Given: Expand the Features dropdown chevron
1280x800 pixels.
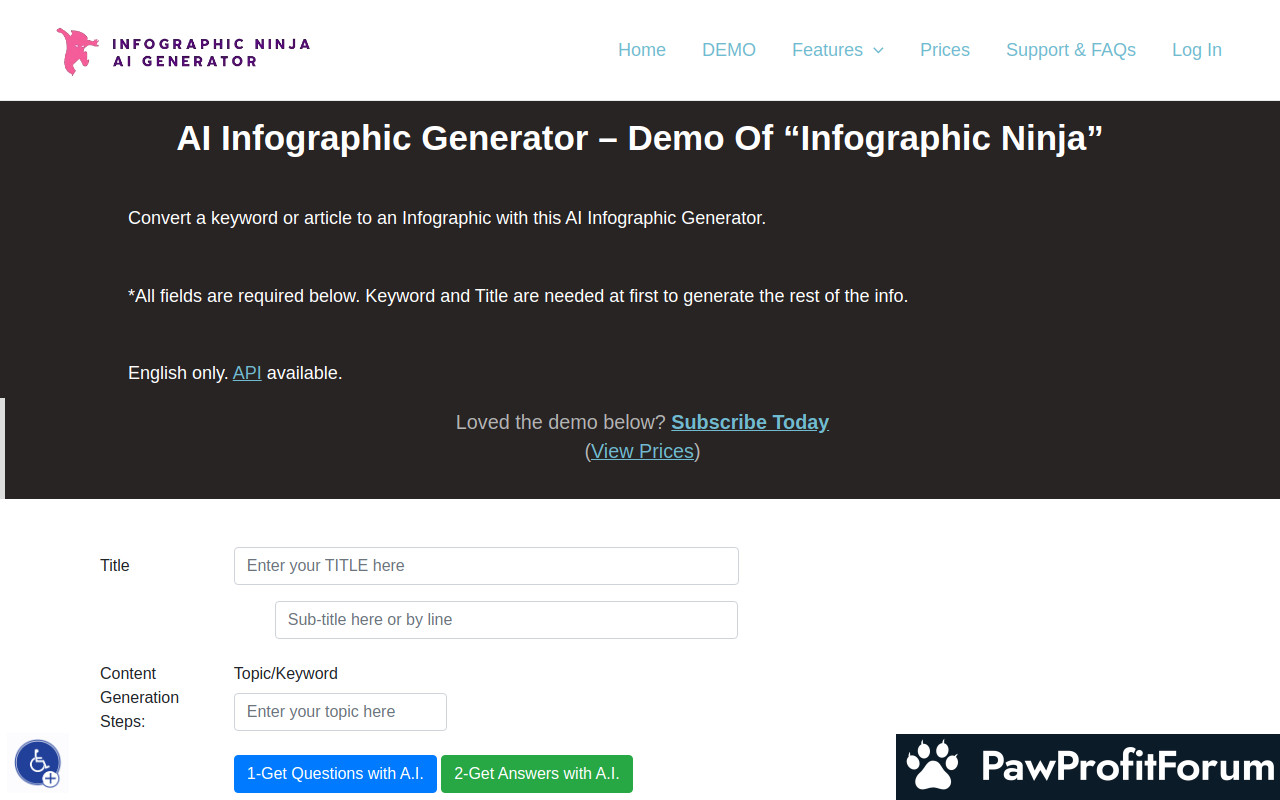Looking at the screenshot, I should pyautogui.click(x=878, y=51).
